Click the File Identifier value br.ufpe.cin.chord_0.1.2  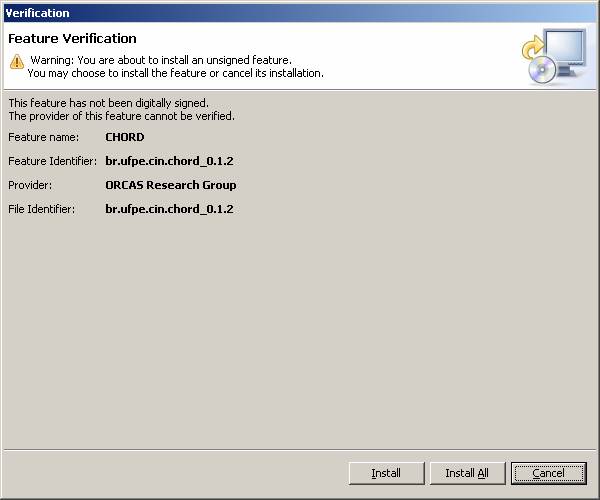169,209
